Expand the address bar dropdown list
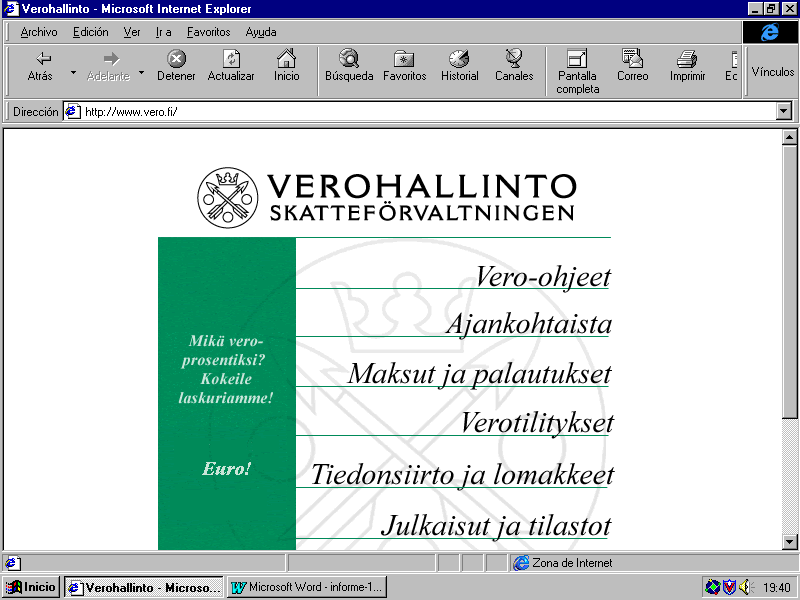This screenshot has width=800, height=600. (x=784, y=112)
